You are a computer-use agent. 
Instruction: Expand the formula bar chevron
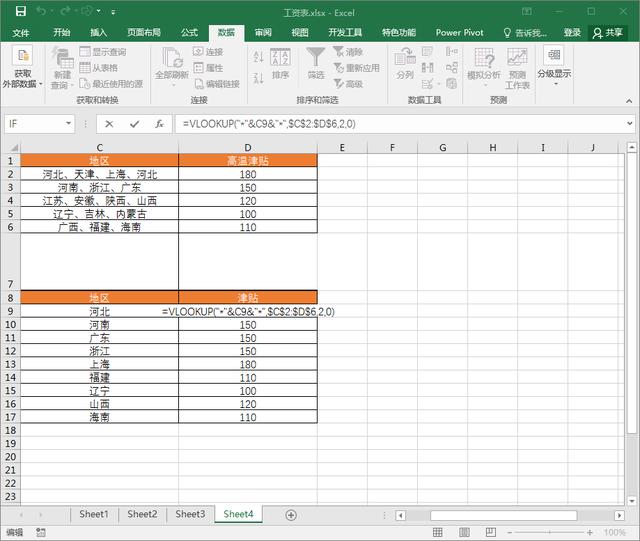click(x=629, y=123)
